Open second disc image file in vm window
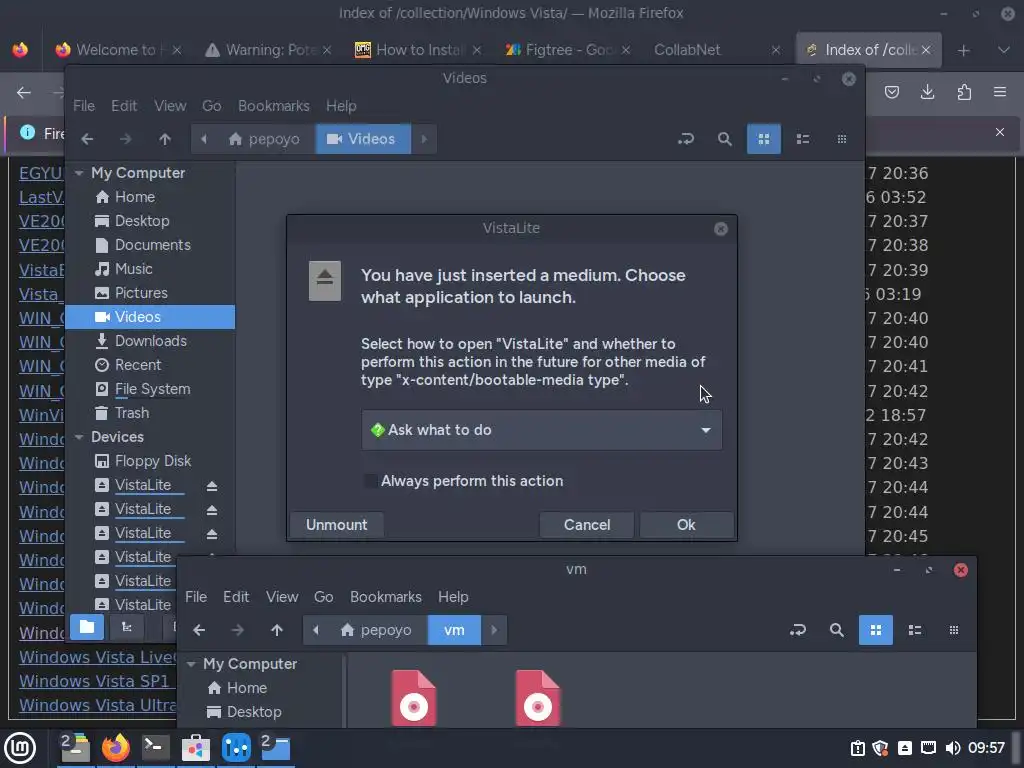This screenshot has width=1024, height=768. [x=537, y=698]
